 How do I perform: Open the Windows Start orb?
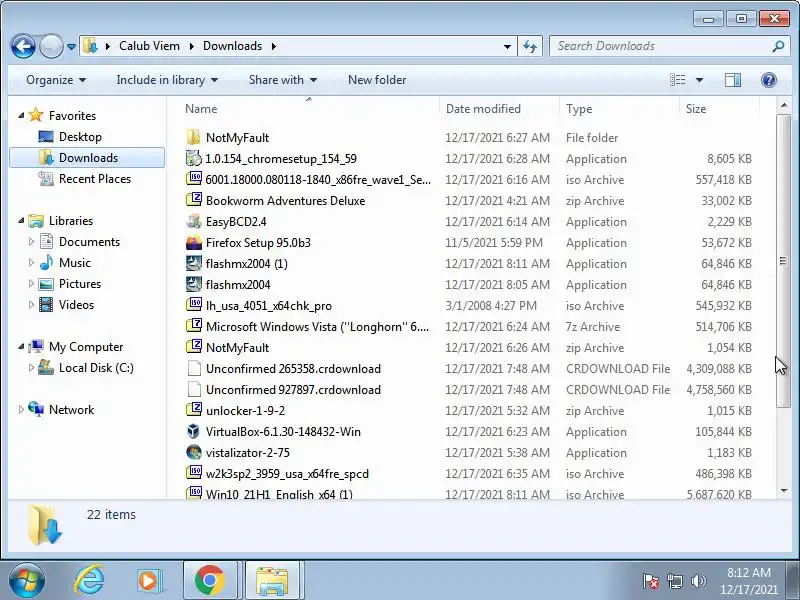(x=26, y=581)
